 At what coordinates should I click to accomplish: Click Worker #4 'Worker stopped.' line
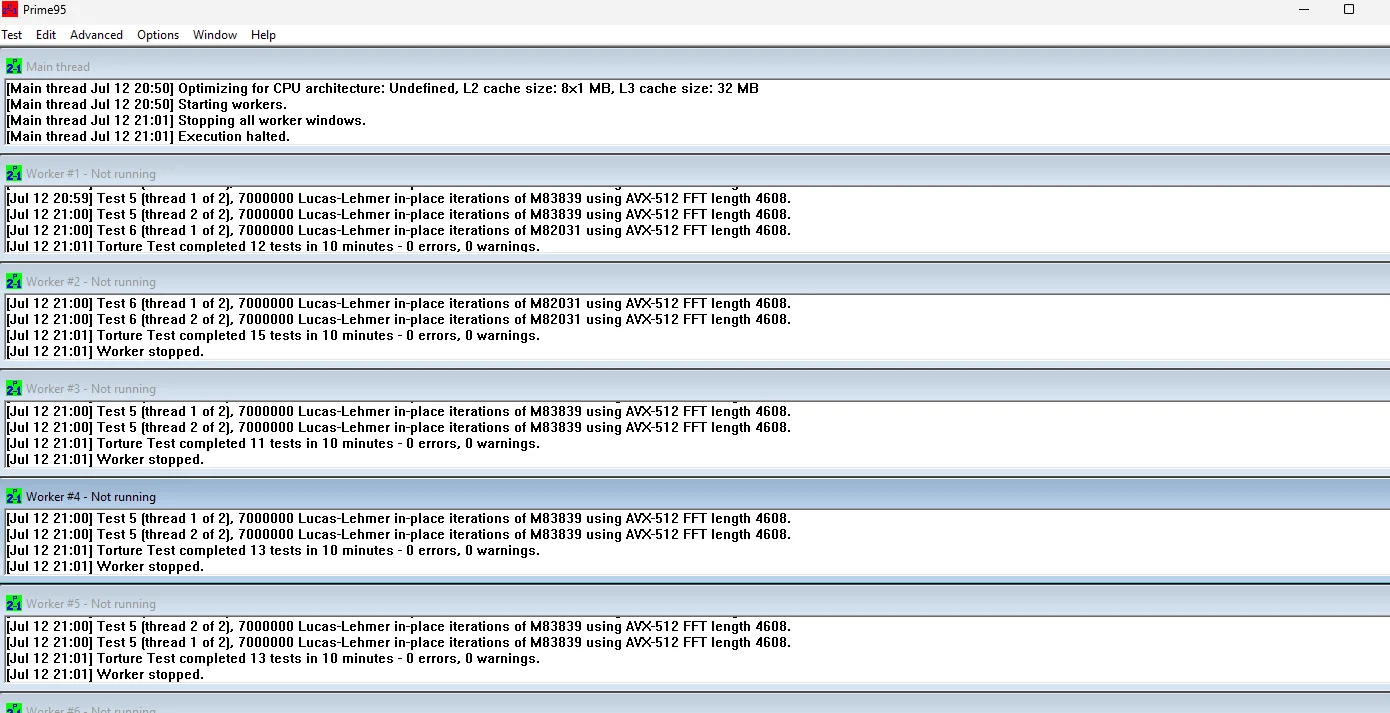click(x=105, y=566)
